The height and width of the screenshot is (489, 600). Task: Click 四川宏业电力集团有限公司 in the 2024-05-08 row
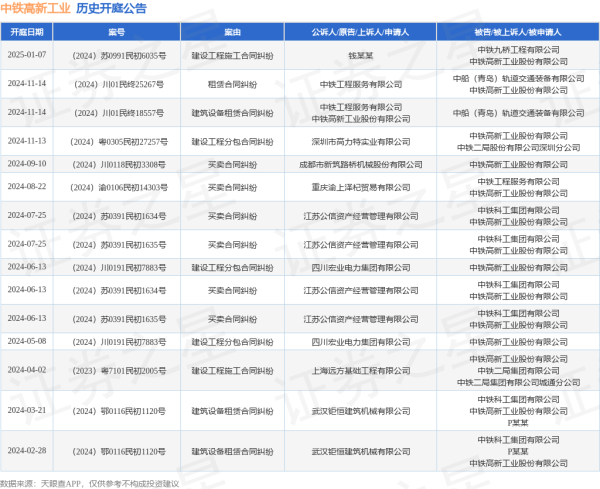coord(360,342)
